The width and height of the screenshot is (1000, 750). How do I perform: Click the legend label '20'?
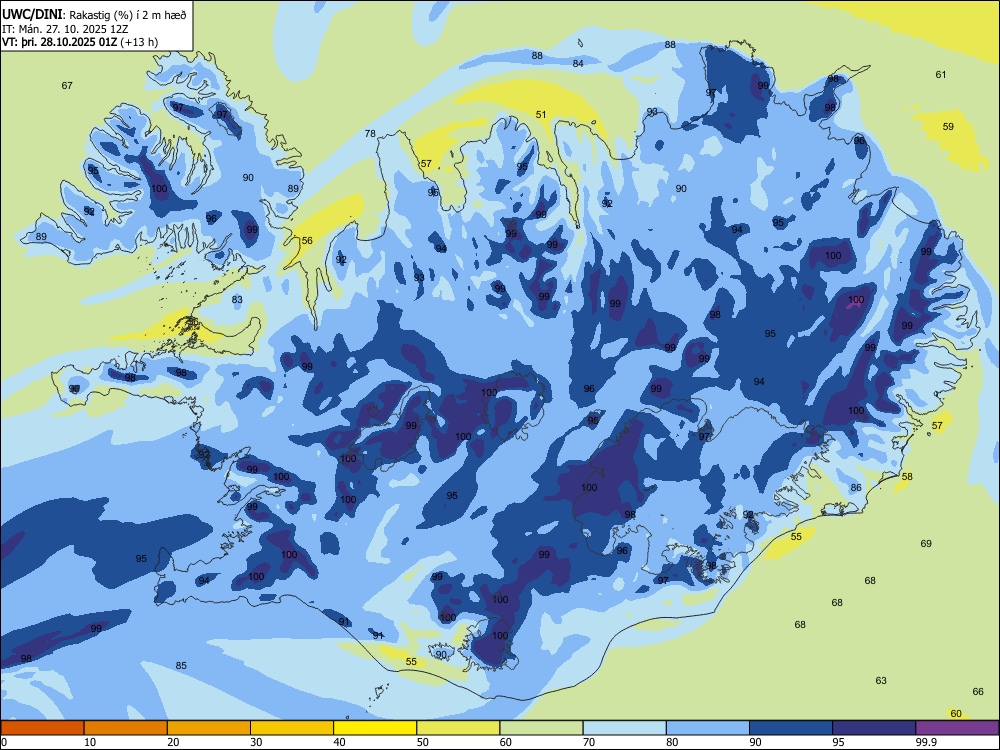pyautogui.click(x=173, y=742)
